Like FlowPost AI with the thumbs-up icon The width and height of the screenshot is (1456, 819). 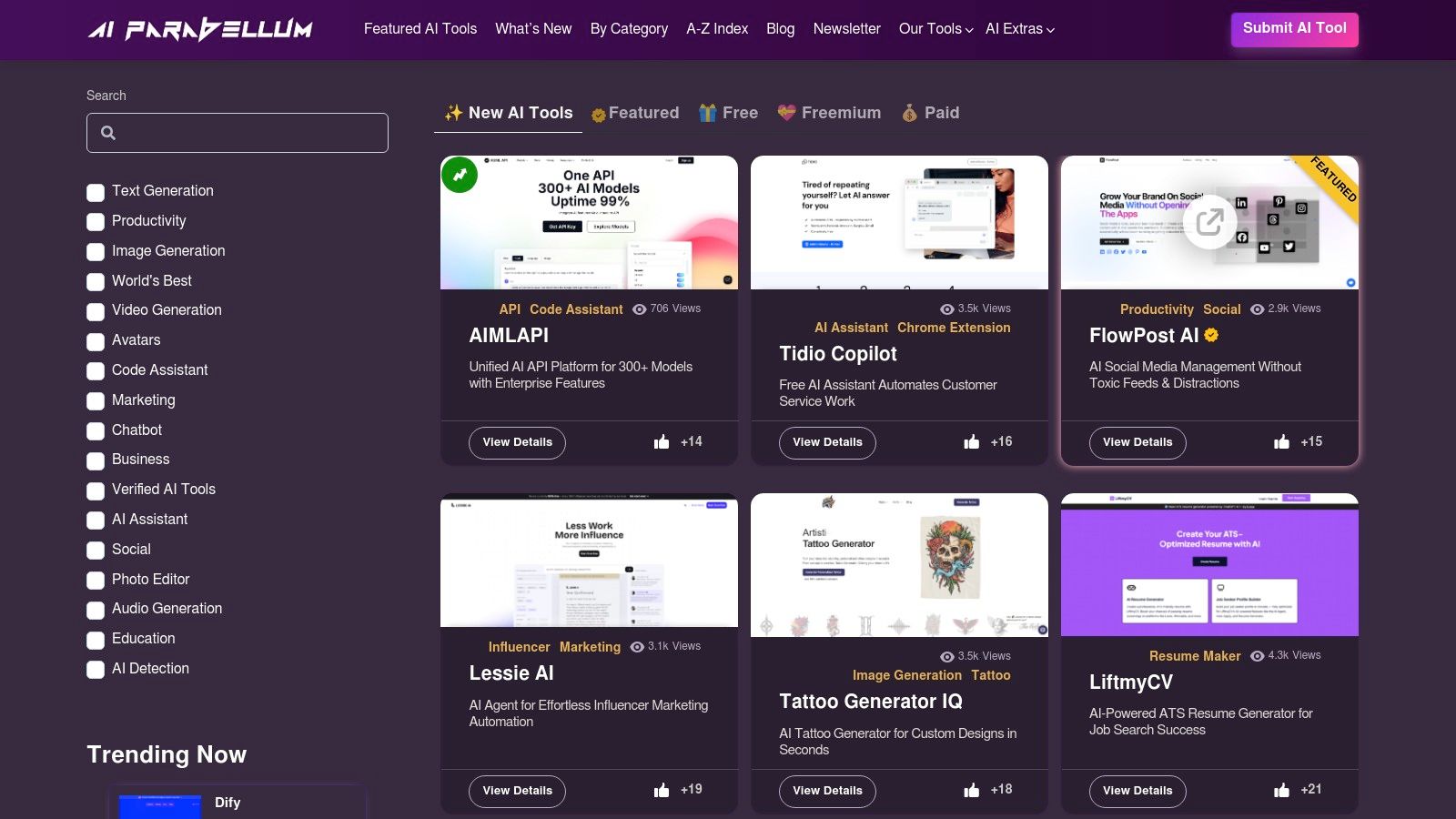1281,441
